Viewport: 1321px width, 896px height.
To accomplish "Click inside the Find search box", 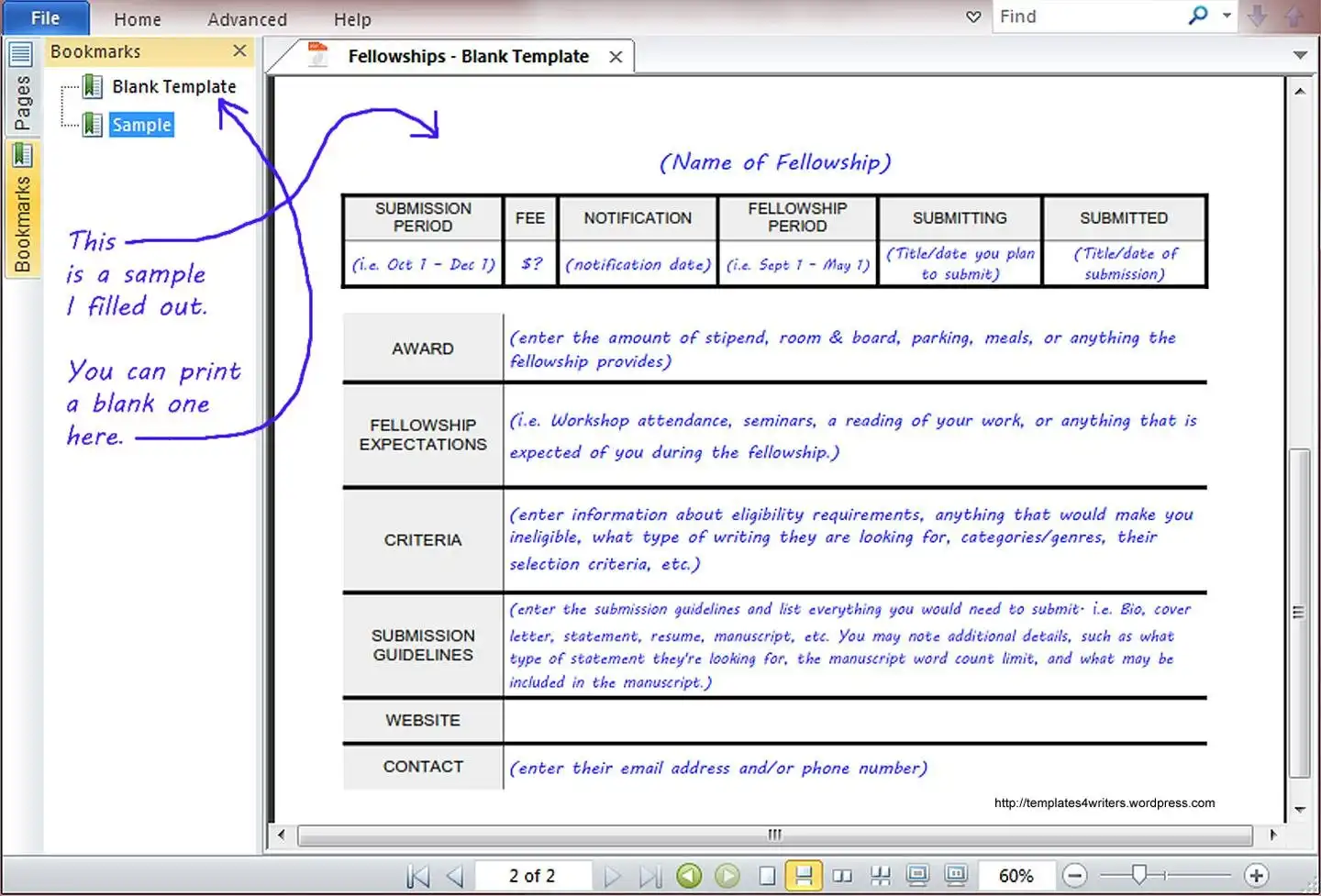I will tap(1088, 17).
